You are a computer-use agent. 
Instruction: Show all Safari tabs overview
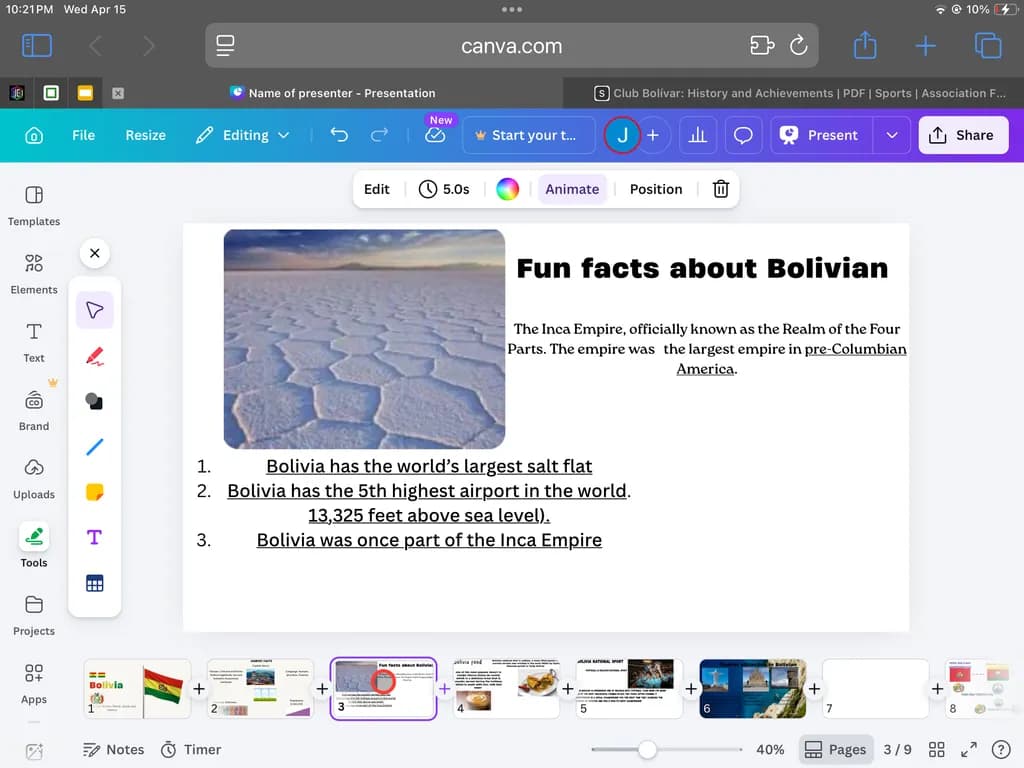pos(987,46)
